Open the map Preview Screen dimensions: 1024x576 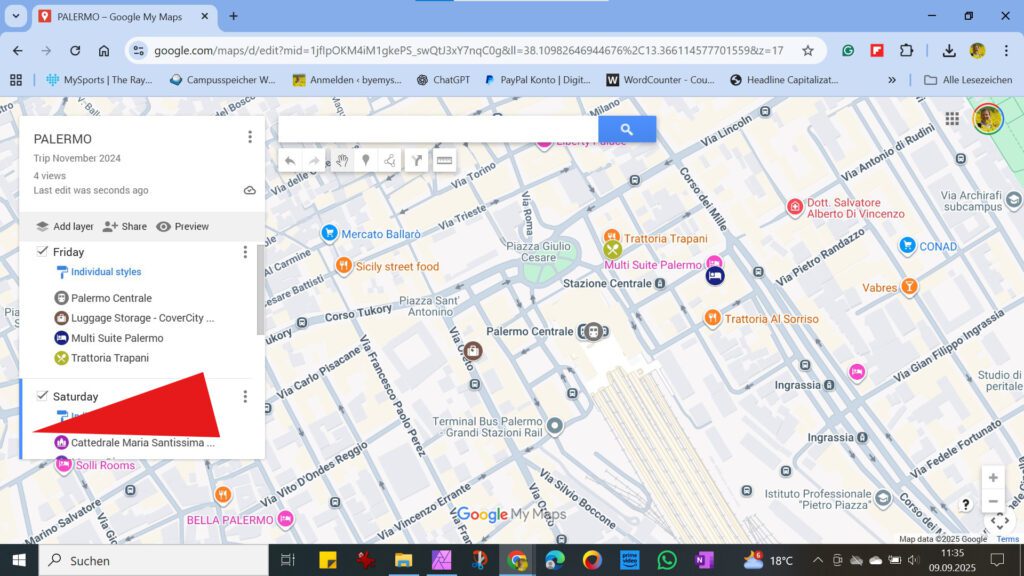(182, 227)
